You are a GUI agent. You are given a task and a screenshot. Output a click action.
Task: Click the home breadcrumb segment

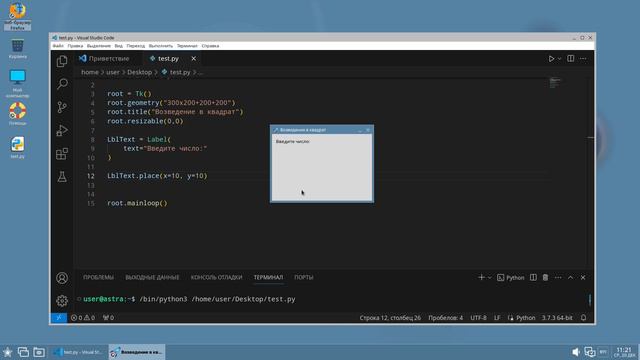coord(90,72)
